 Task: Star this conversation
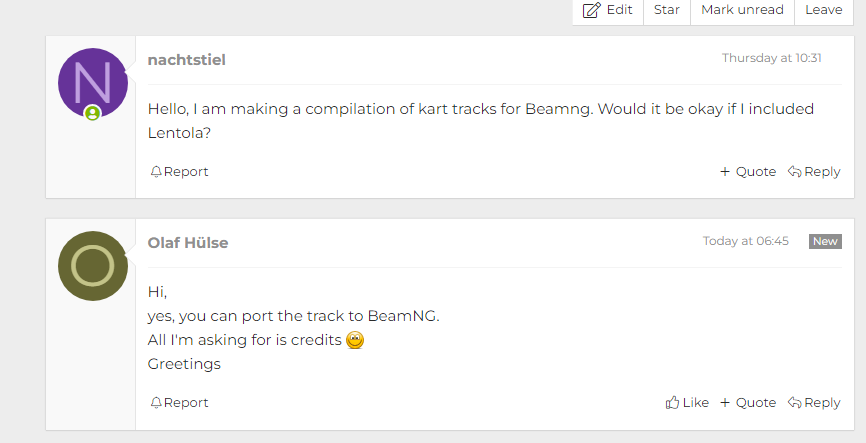[667, 10]
